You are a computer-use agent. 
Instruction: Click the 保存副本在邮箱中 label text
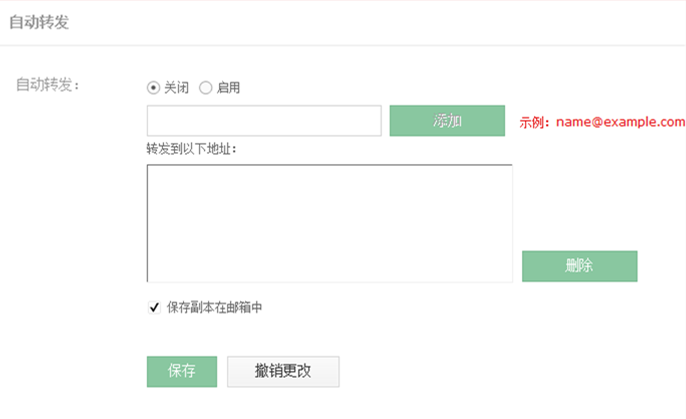pos(215,308)
